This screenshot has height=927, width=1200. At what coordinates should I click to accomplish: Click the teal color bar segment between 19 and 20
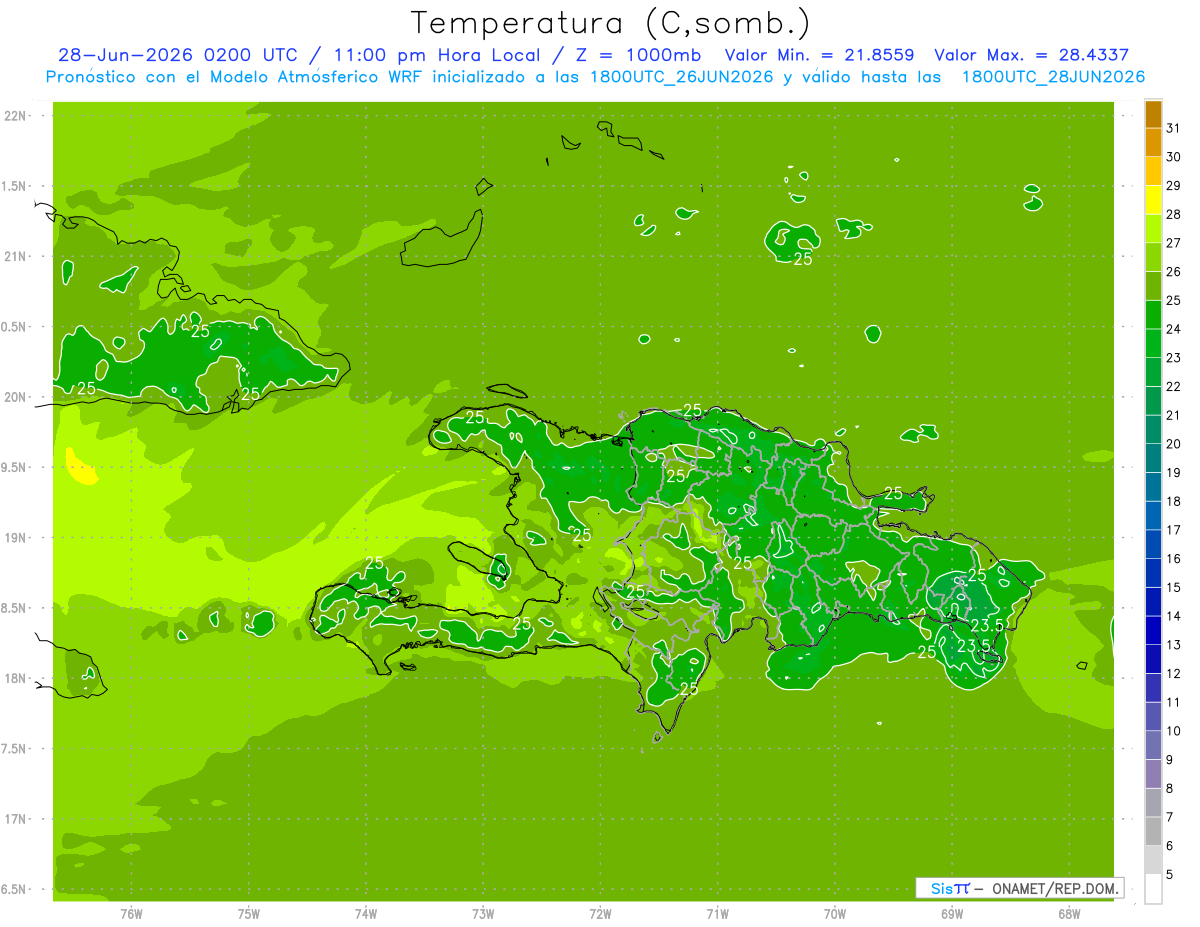[x=1153, y=458]
